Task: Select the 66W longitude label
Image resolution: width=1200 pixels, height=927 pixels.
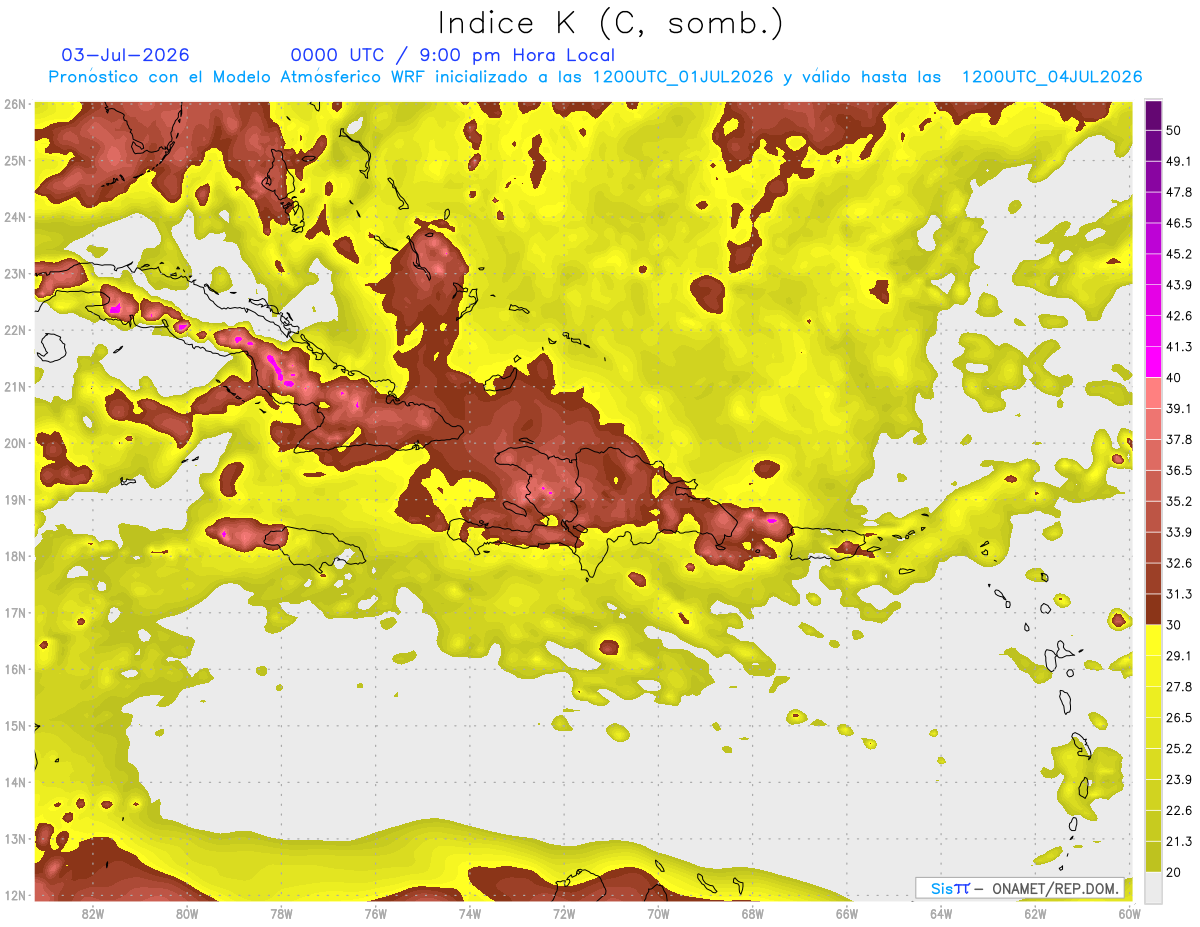Action: point(846,913)
